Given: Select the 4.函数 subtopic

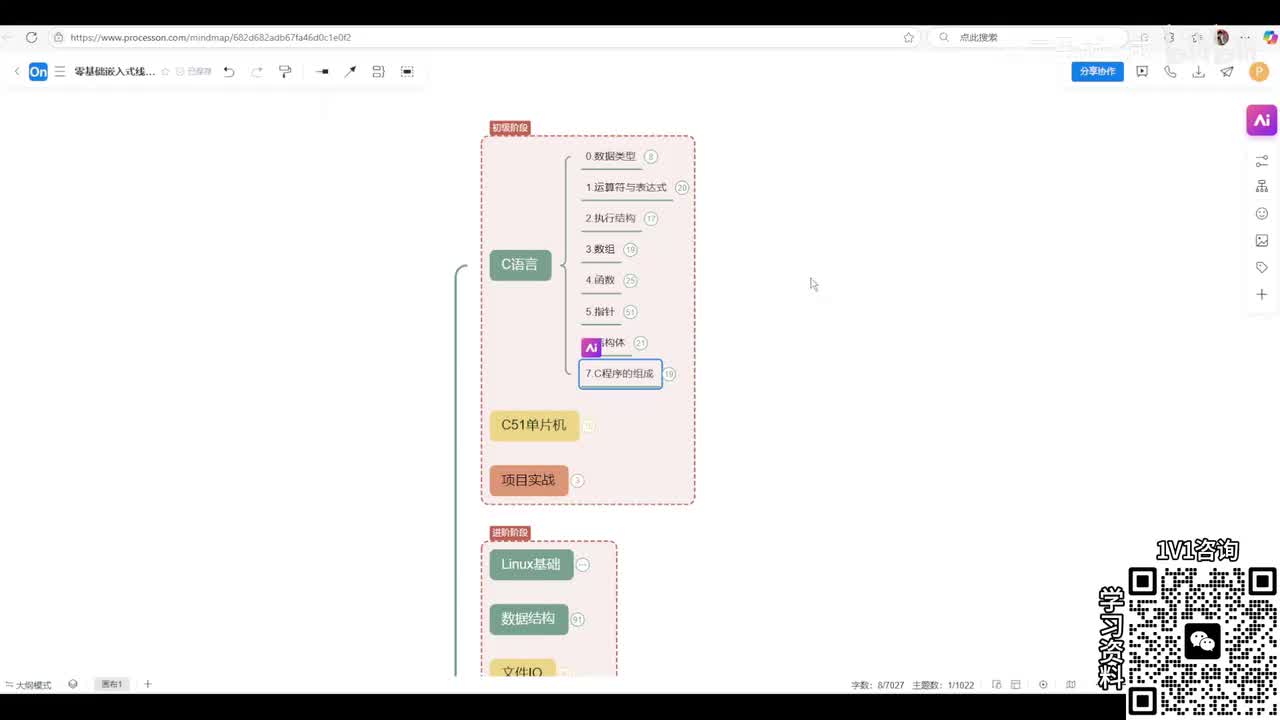Looking at the screenshot, I should (601, 281).
